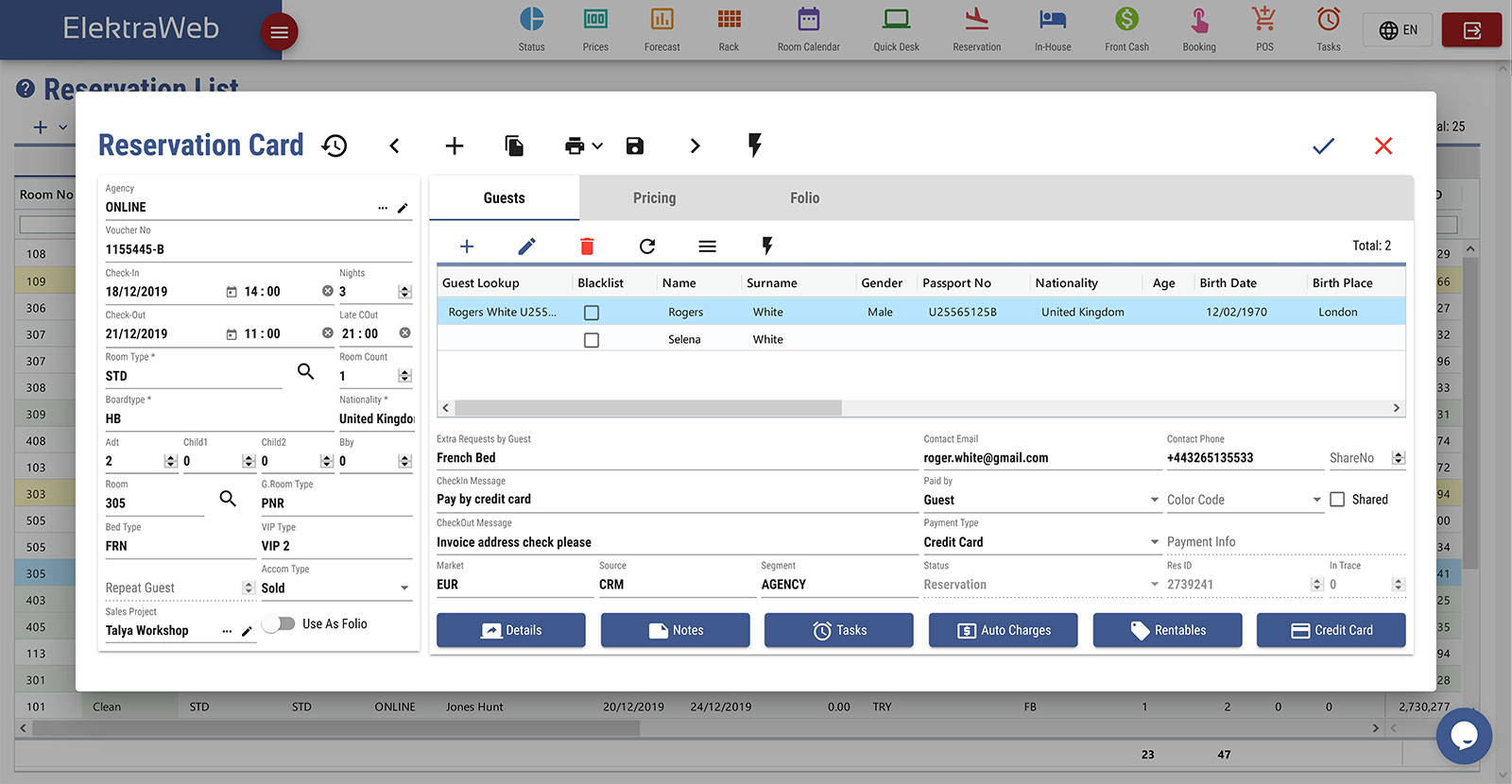Image resolution: width=1512 pixels, height=784 pixels.
Task: Adjust the Room Count stepper
Action: click(x=404, y=376)
